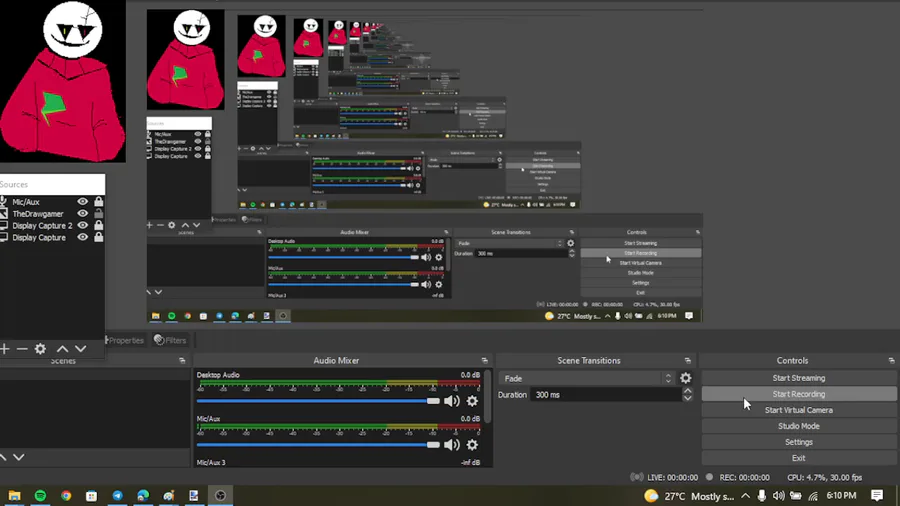Open Microsoft Edge from the taskbar
This screenshot has width=900, height=506.
pos(143,496)
